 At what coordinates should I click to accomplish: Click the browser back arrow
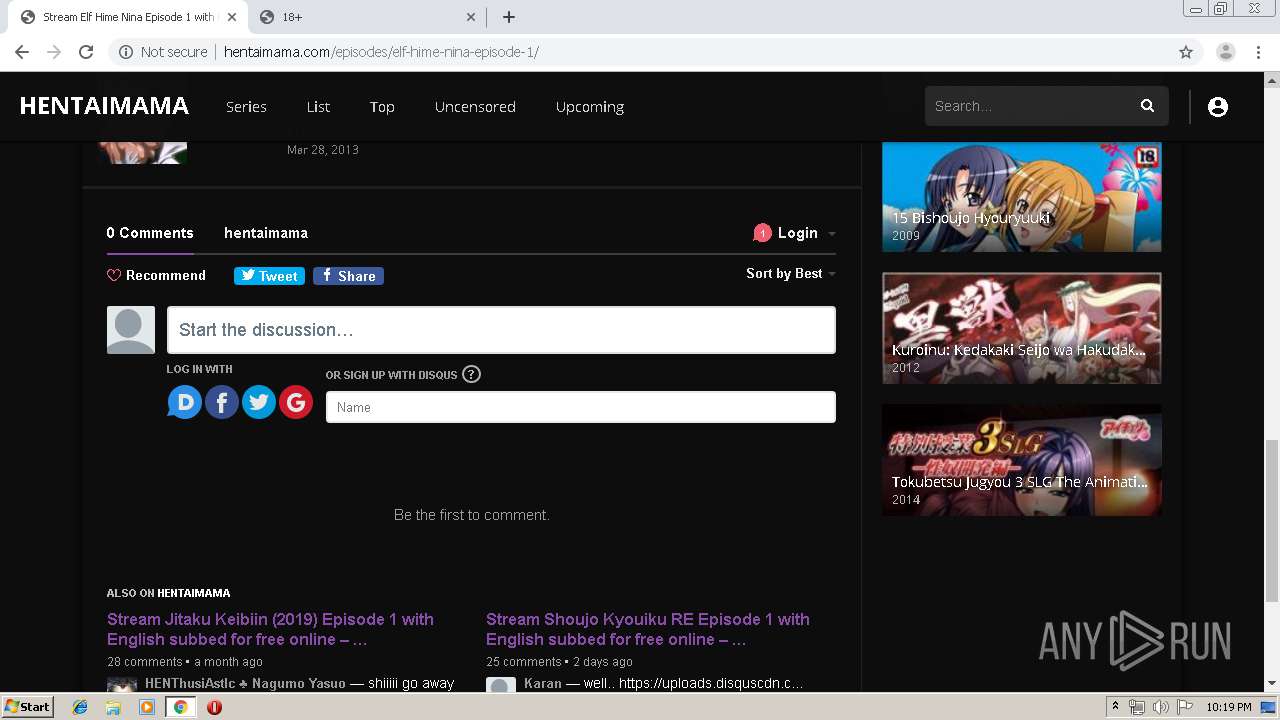point(22,52)
